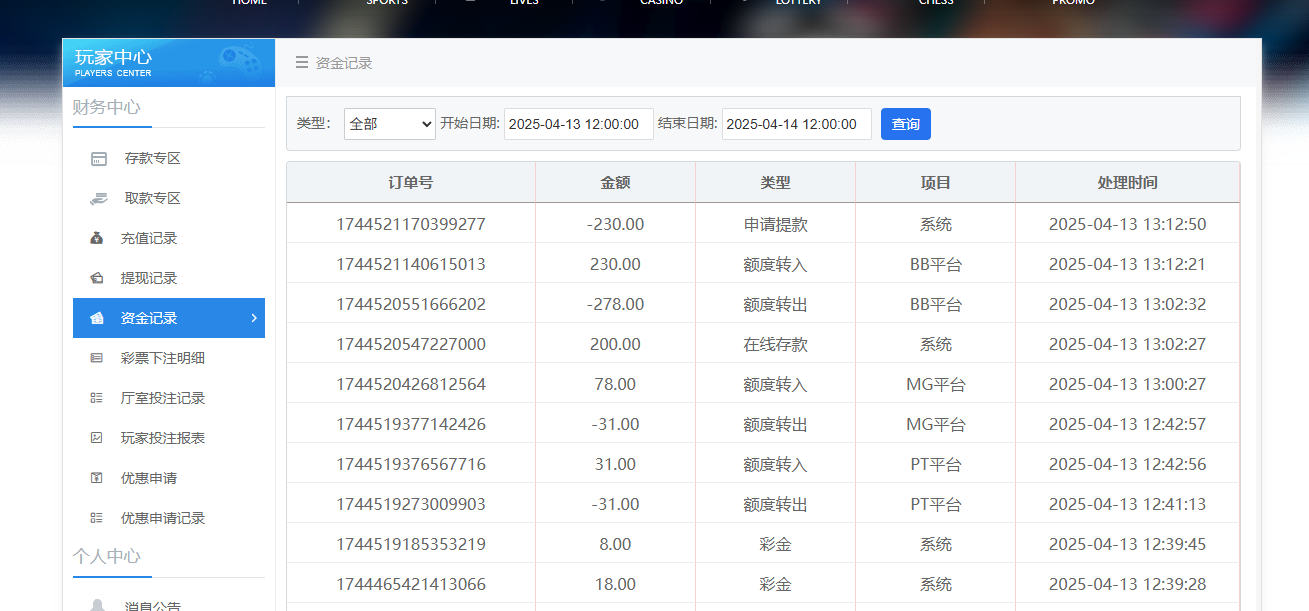Open the 类型 filter dropdown showing 全部
The image size is (1309, 611).
tap(389, 123)
